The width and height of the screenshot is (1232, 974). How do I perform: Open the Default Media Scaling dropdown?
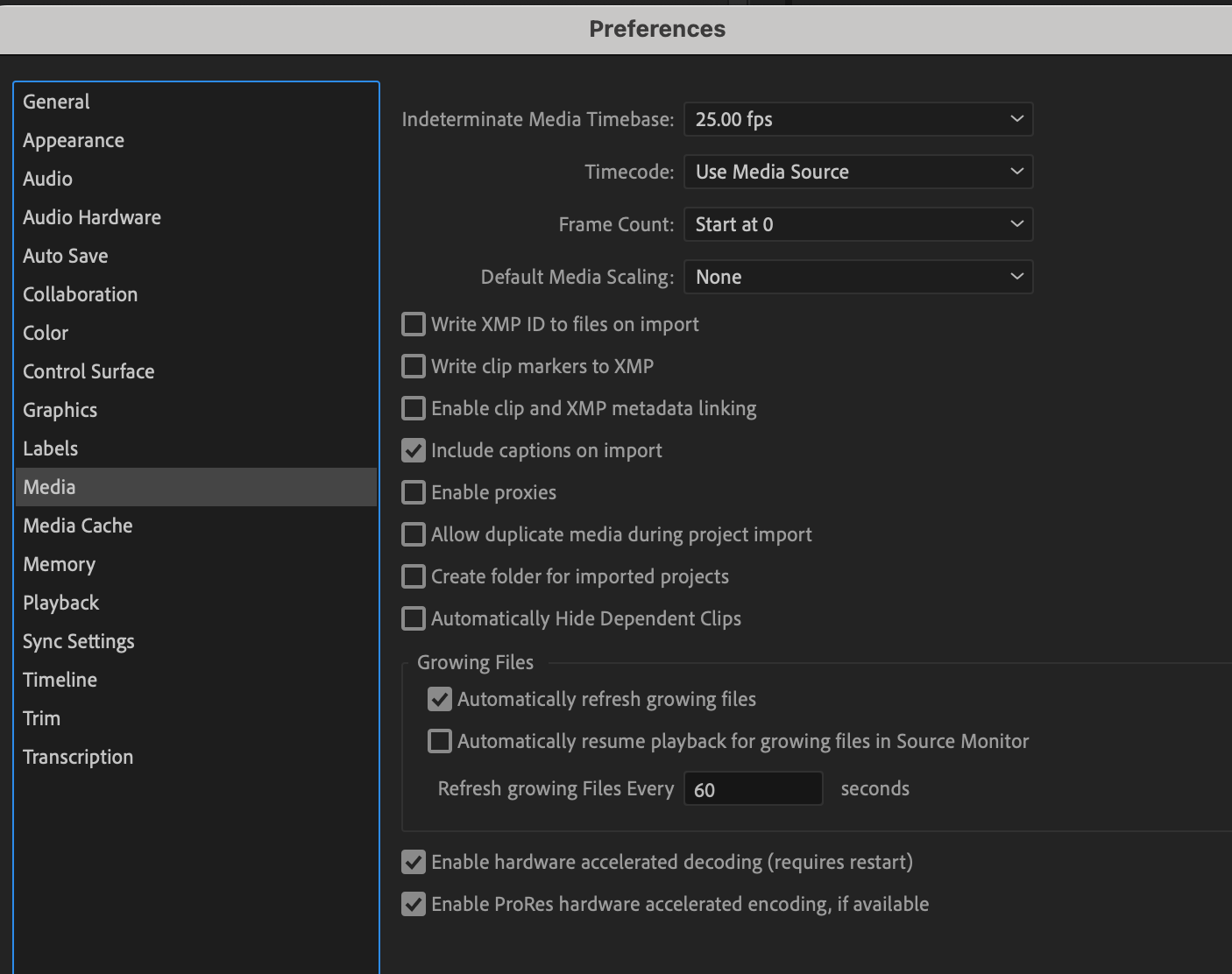click(x=858, y=277)
